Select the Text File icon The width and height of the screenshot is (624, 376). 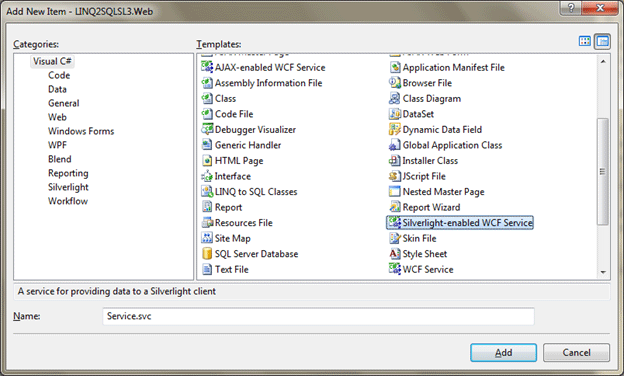pos(207,269)
